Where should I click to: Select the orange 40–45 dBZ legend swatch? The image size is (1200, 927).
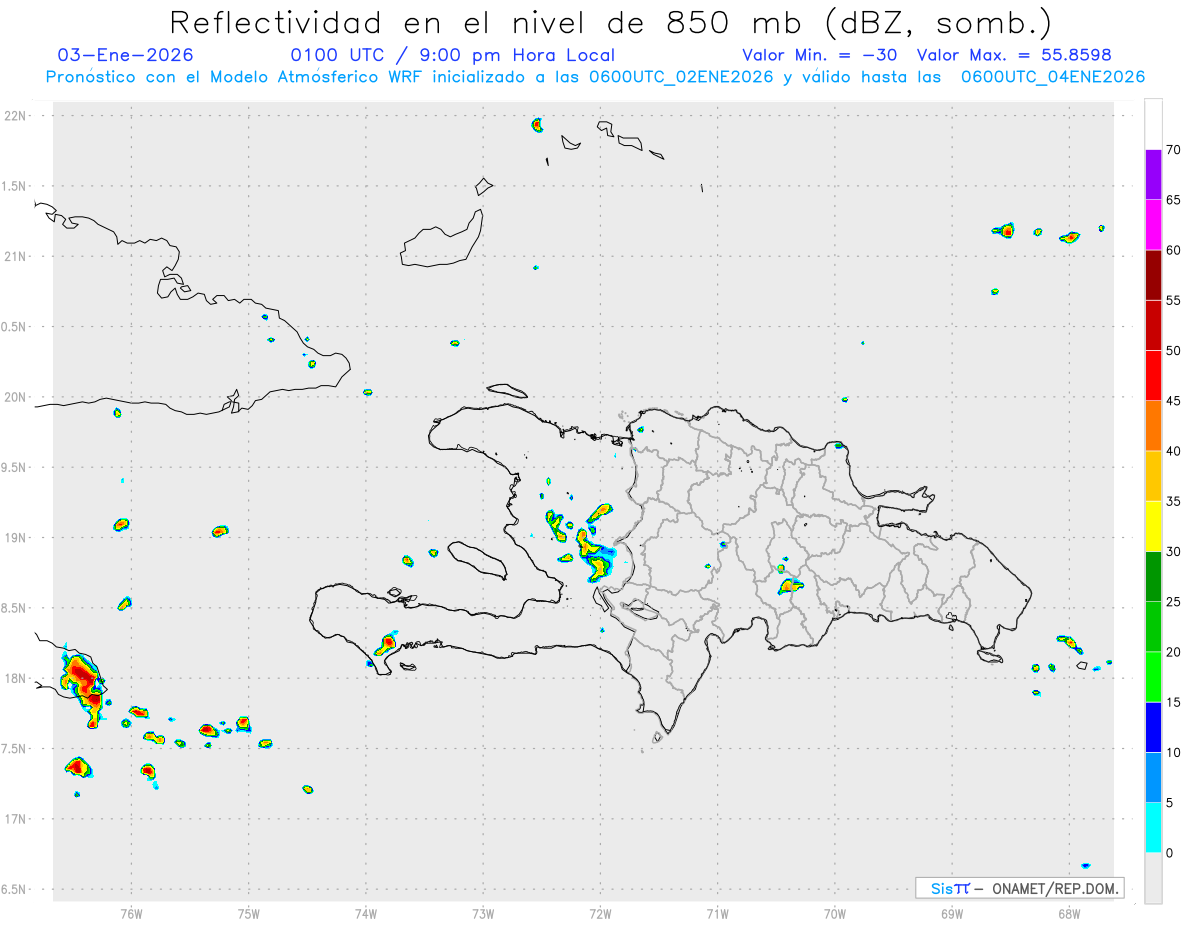coord(1153,426)
